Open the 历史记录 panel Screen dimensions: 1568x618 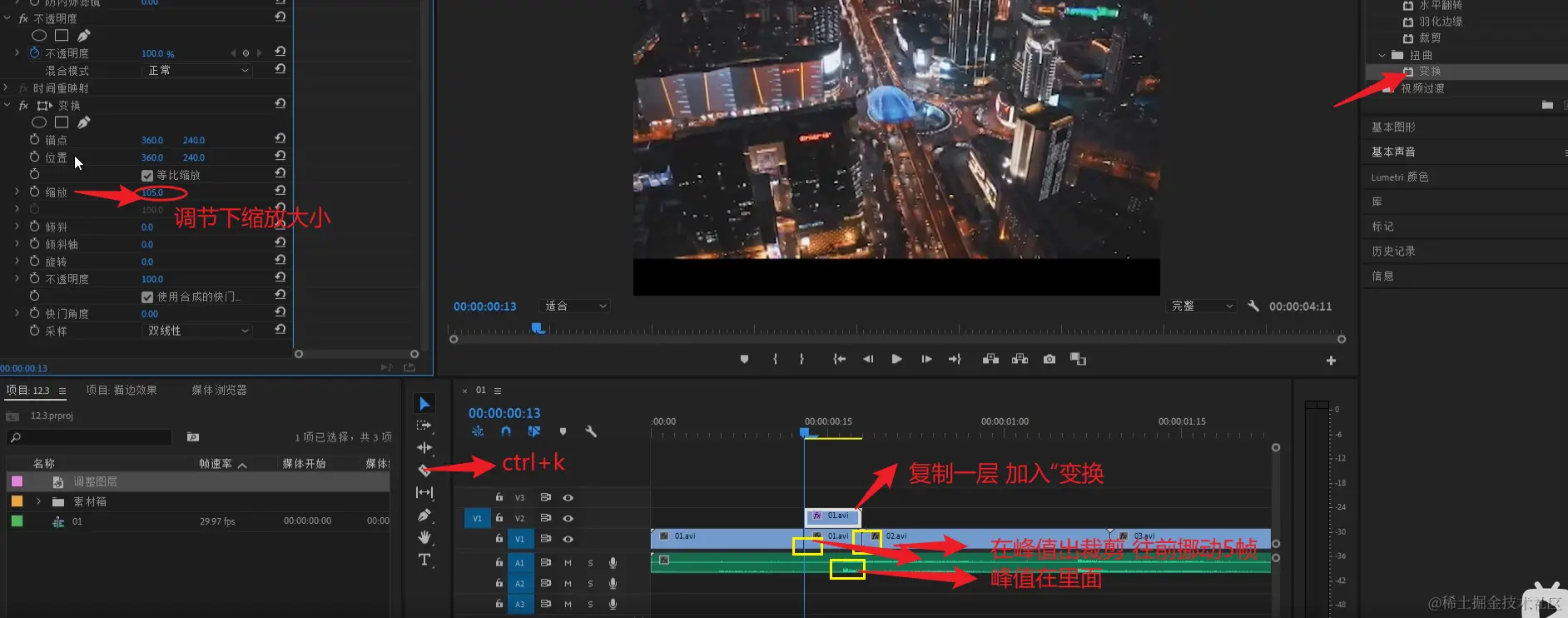coord(1393,251)
